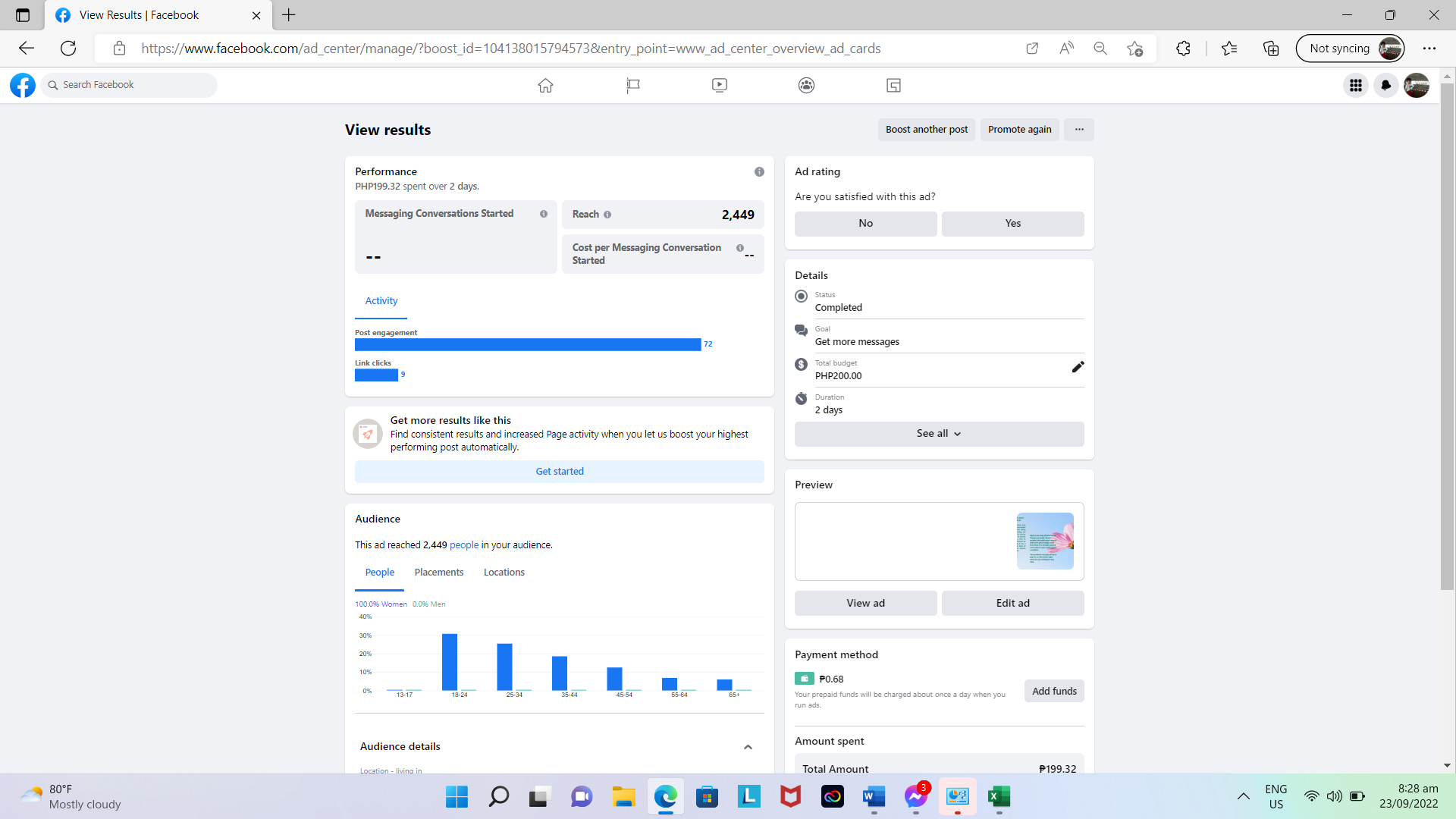Viewport: 1456px width, 819px height.
Task: Open the notifications bell
Action: pos(1386,85)
